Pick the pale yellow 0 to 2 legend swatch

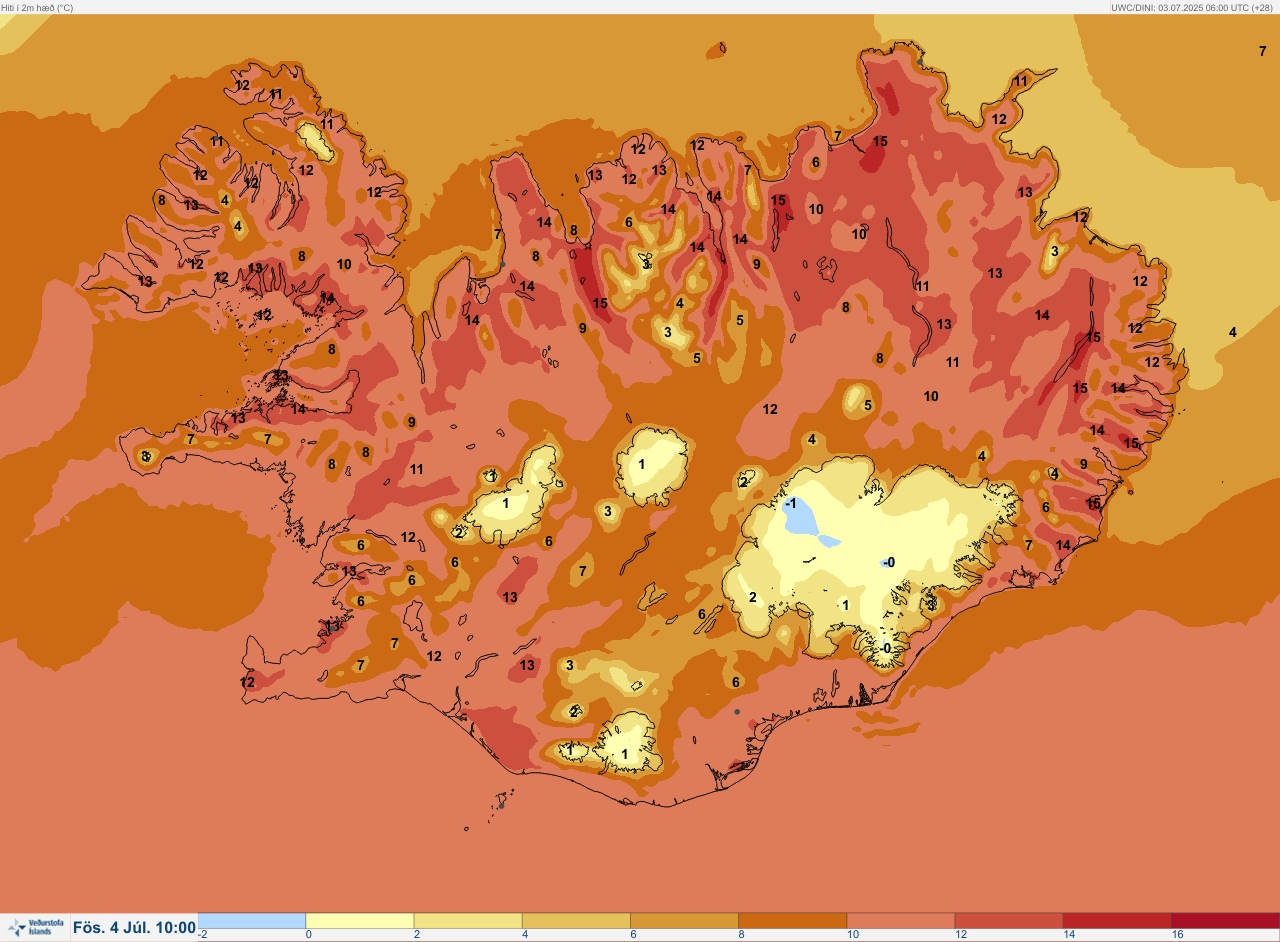point(360,921)
